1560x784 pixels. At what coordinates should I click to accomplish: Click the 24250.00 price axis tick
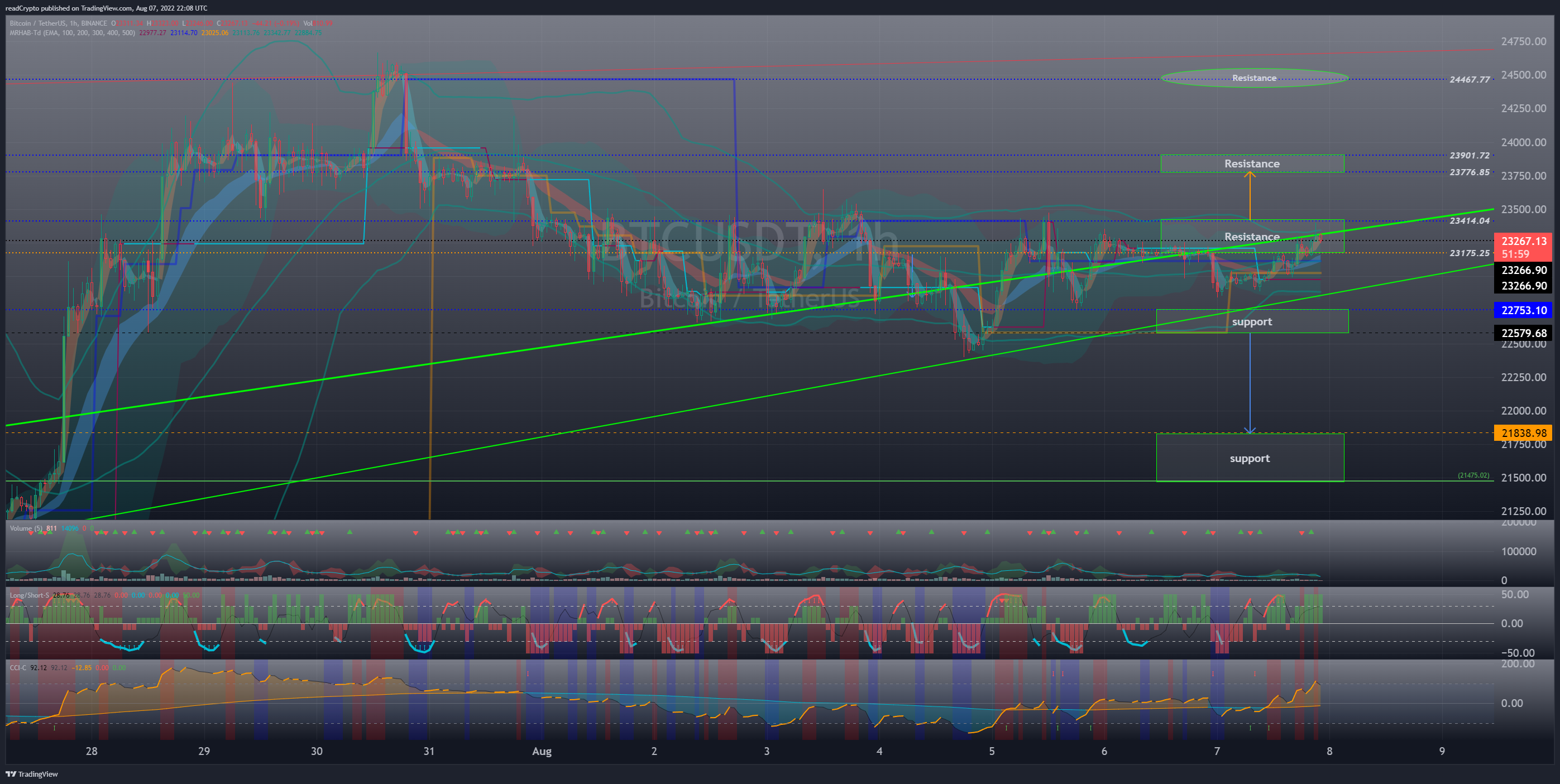tap(1524, 108)
